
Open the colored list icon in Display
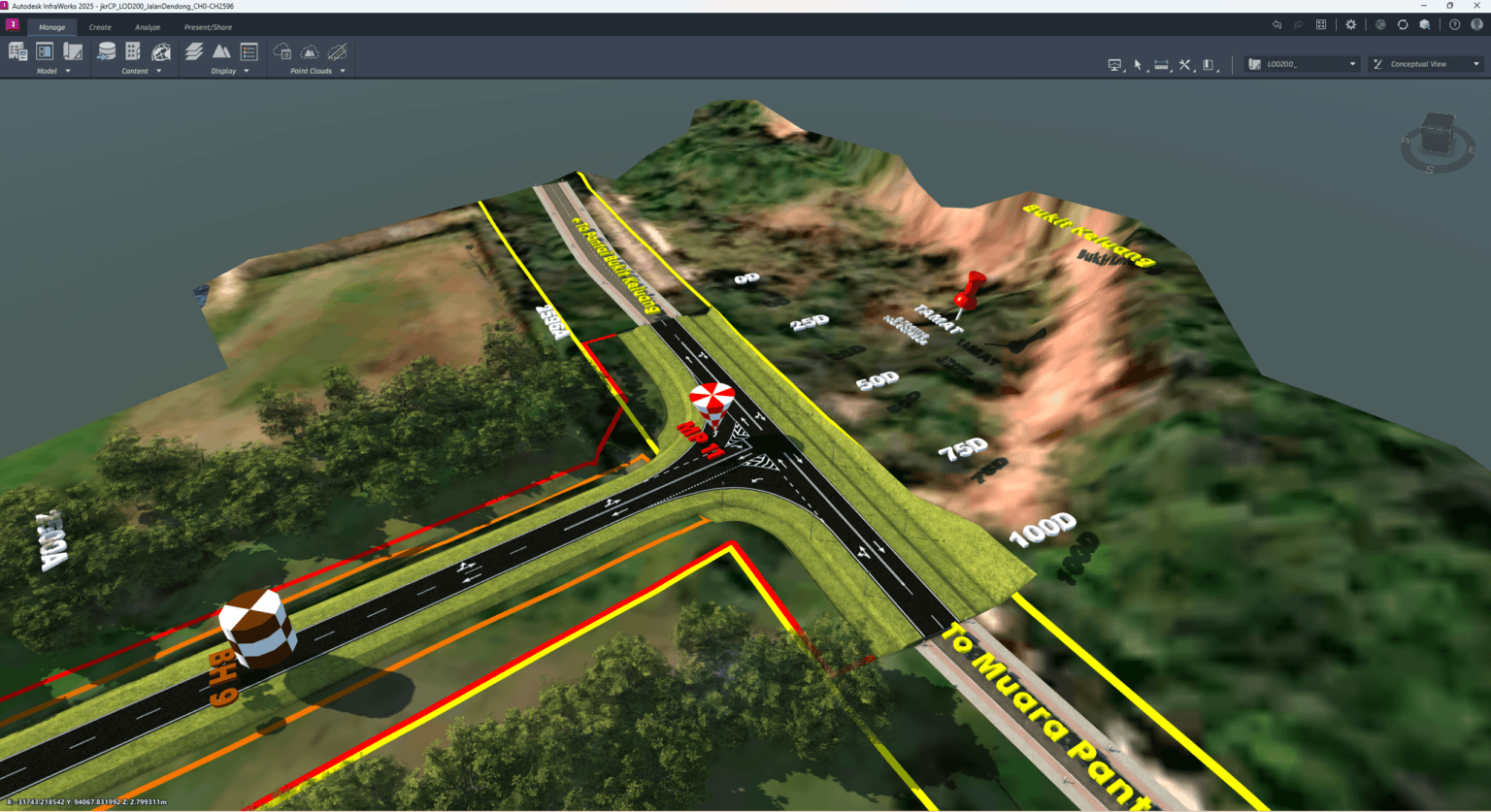click(x=249, y=51)
